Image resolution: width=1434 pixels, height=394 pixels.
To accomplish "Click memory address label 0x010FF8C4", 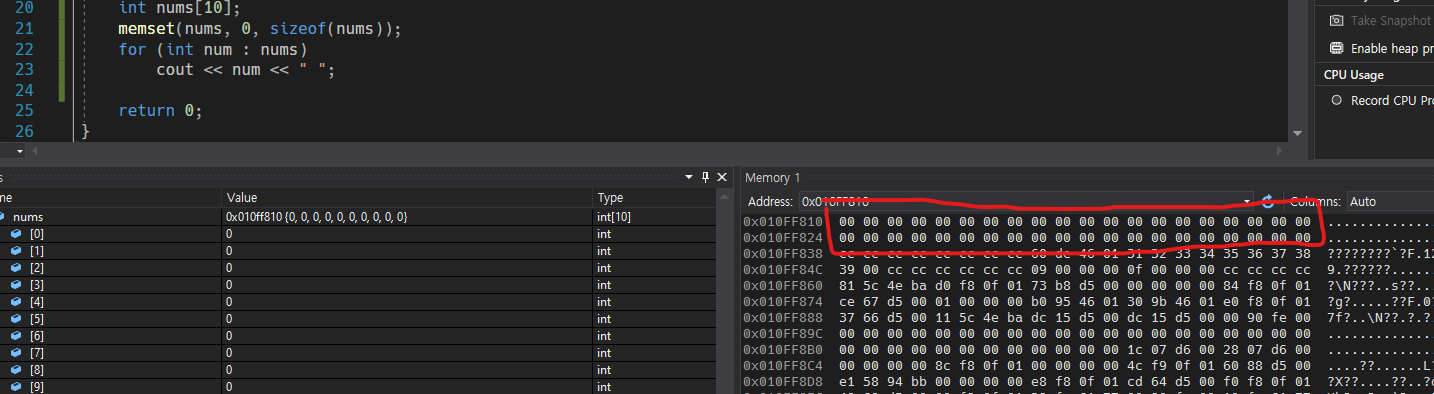I will click(782, 367).
